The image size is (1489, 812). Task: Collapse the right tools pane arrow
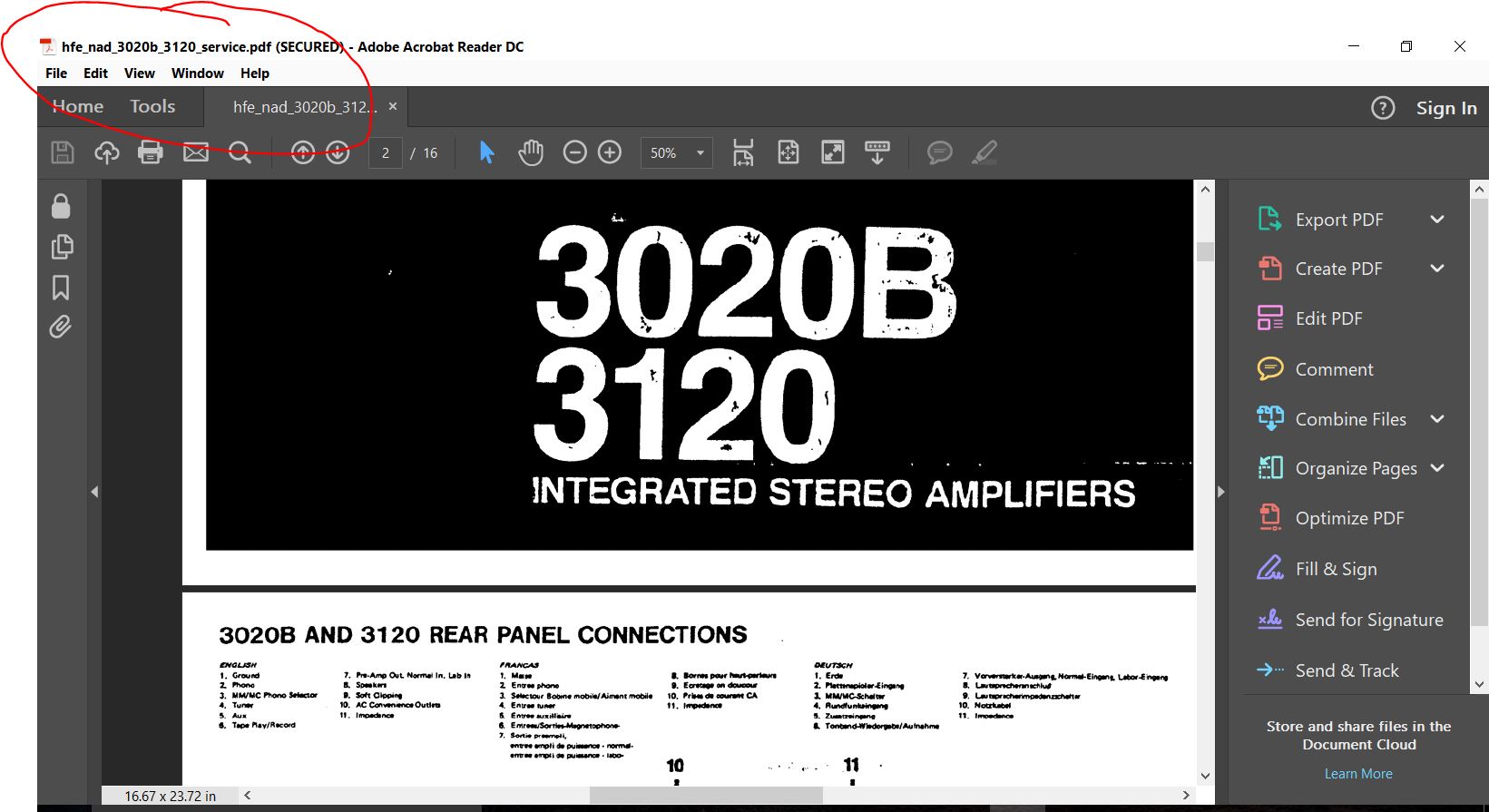pyautogui.click(x=1220, y=492)
